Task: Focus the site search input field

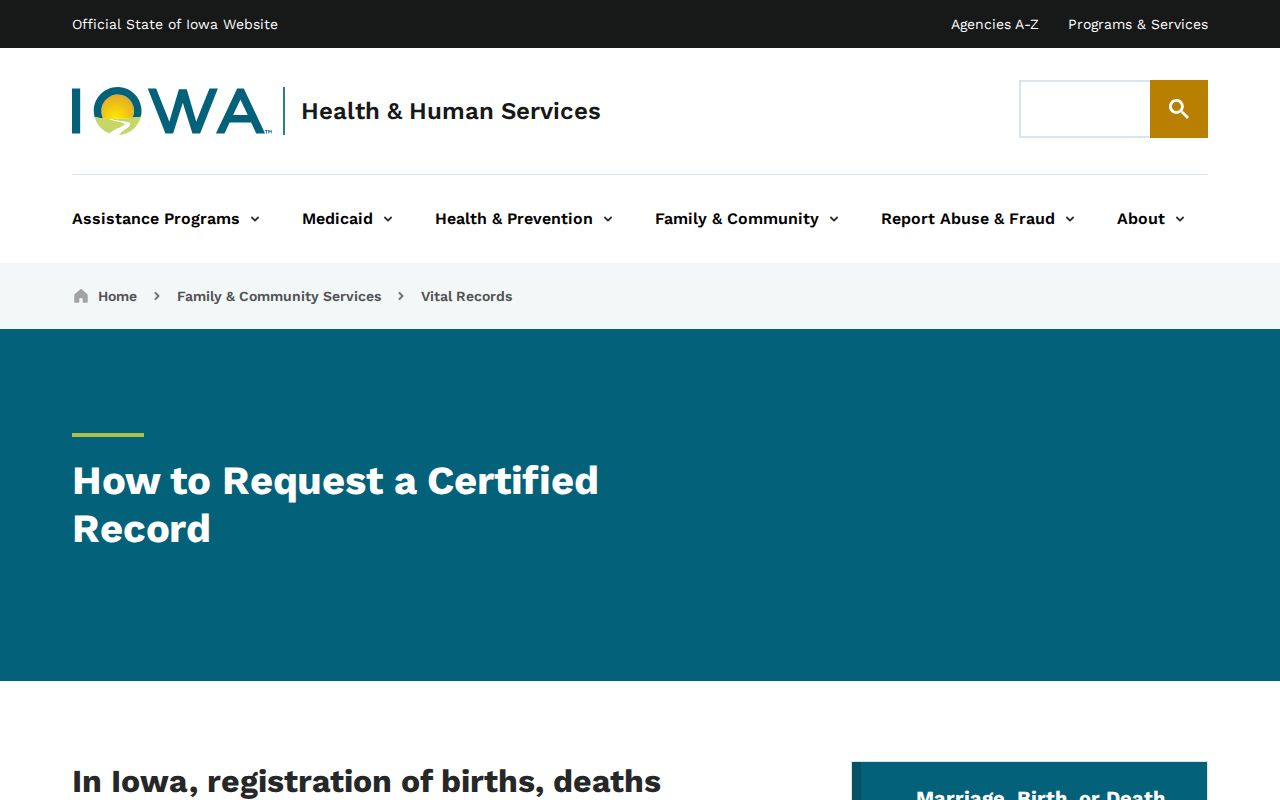Action: 1085,109
